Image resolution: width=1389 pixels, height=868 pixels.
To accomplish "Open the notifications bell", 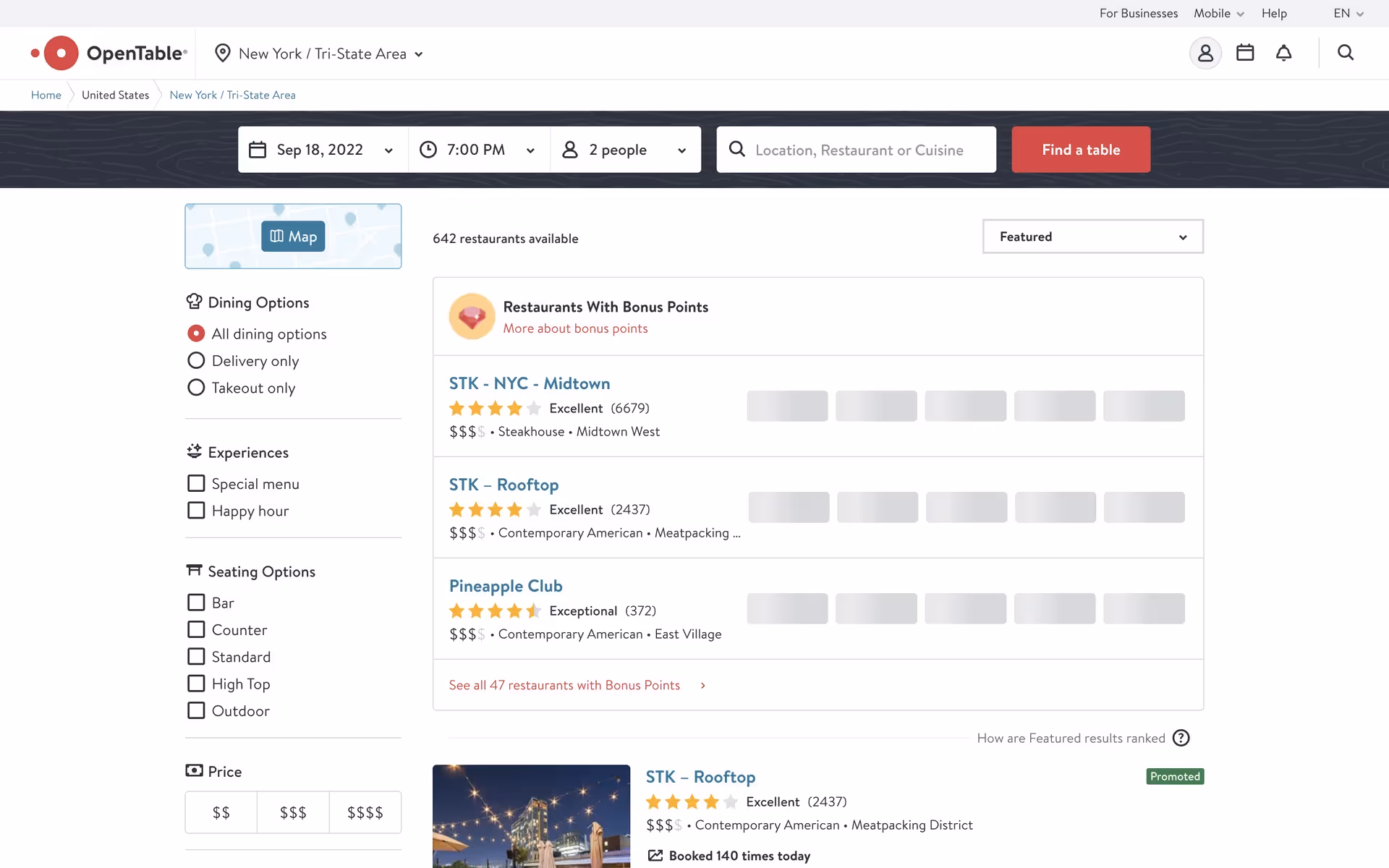I will 1283,53.
